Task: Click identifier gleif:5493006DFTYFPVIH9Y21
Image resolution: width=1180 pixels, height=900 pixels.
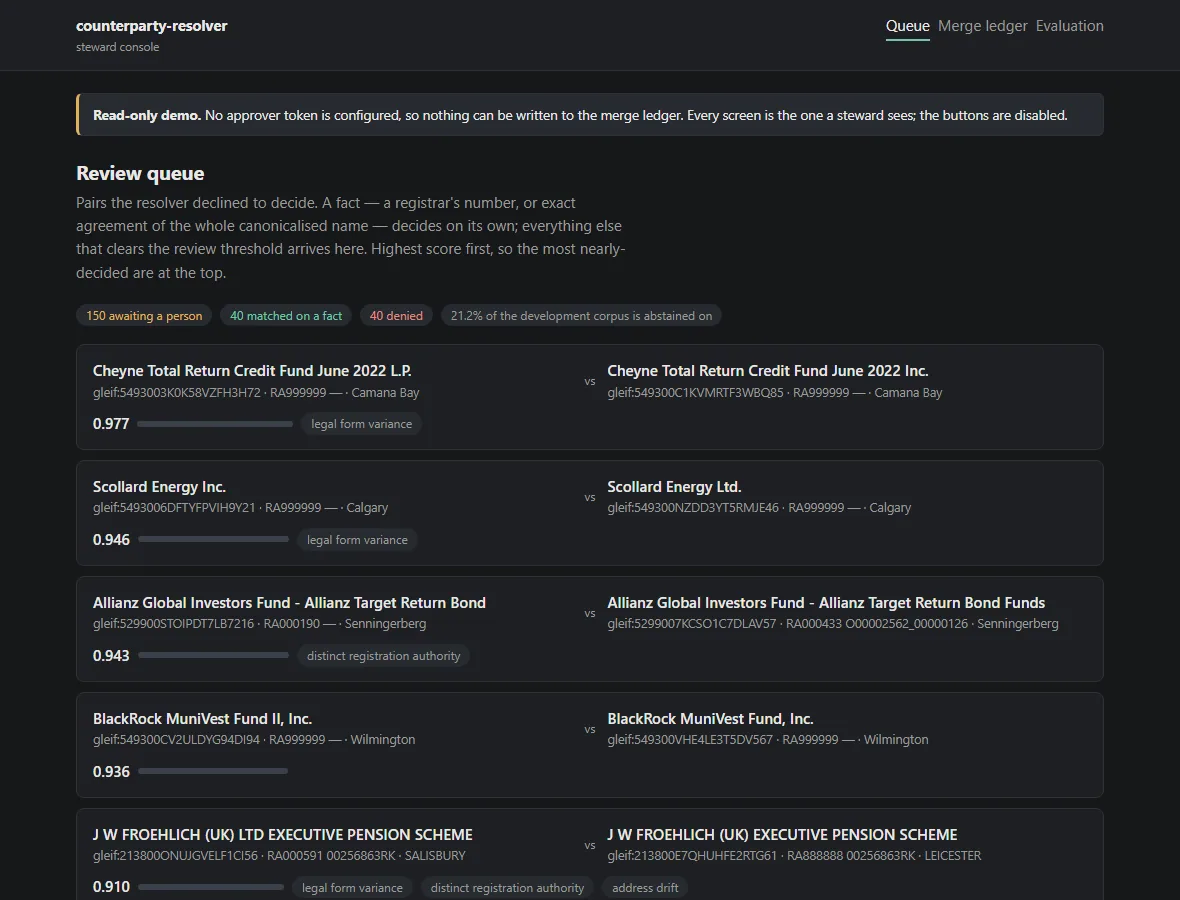Action: point(174,508)
